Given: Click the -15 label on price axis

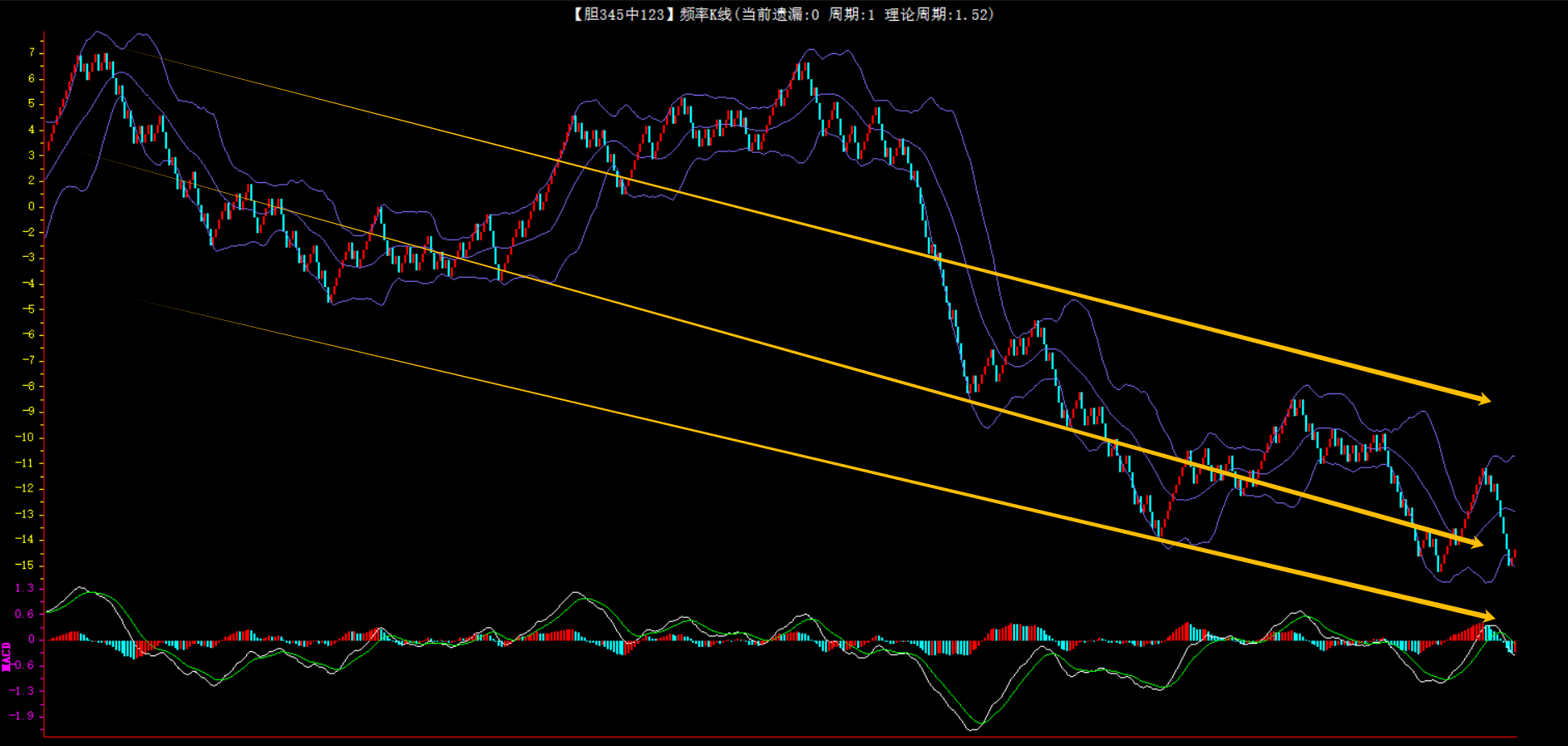Looking at the screenshot, I should tap(25, 566).
